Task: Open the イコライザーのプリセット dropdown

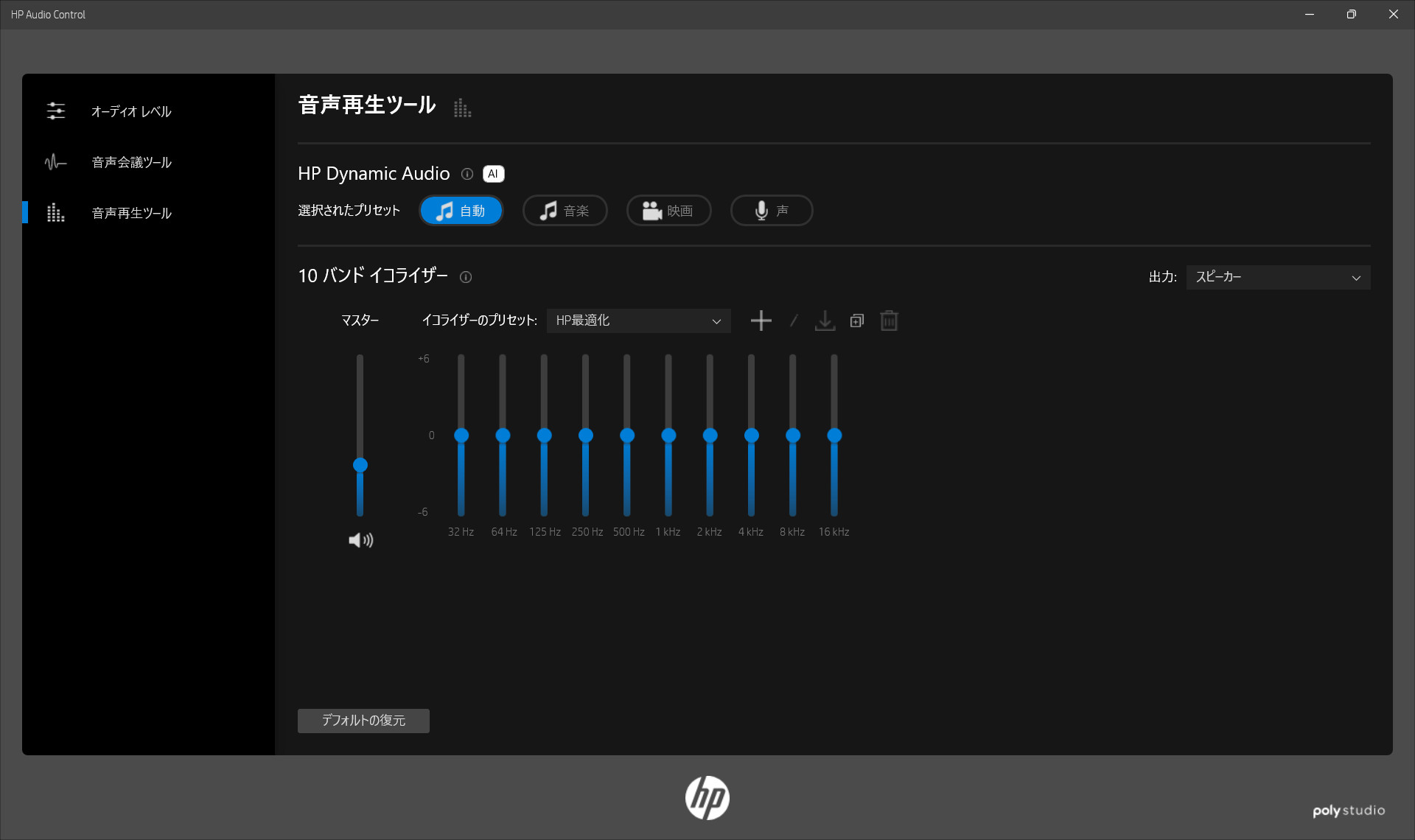Action: click(x=638, y=321)
